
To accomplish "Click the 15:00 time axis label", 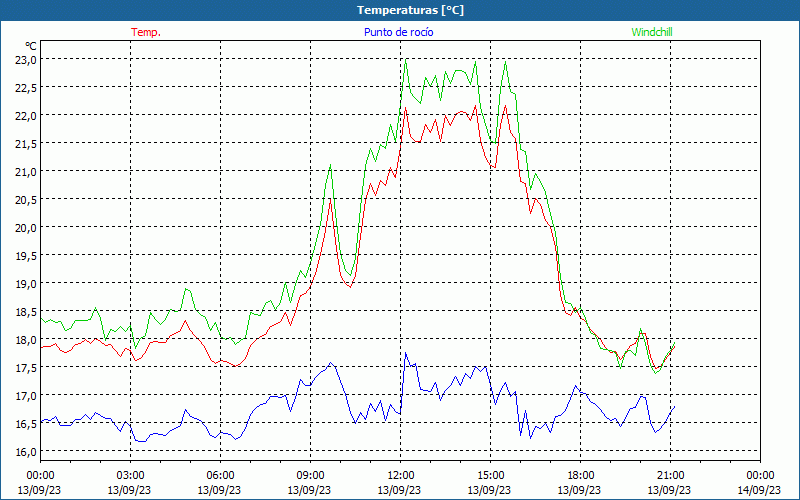I will point(490,476).
